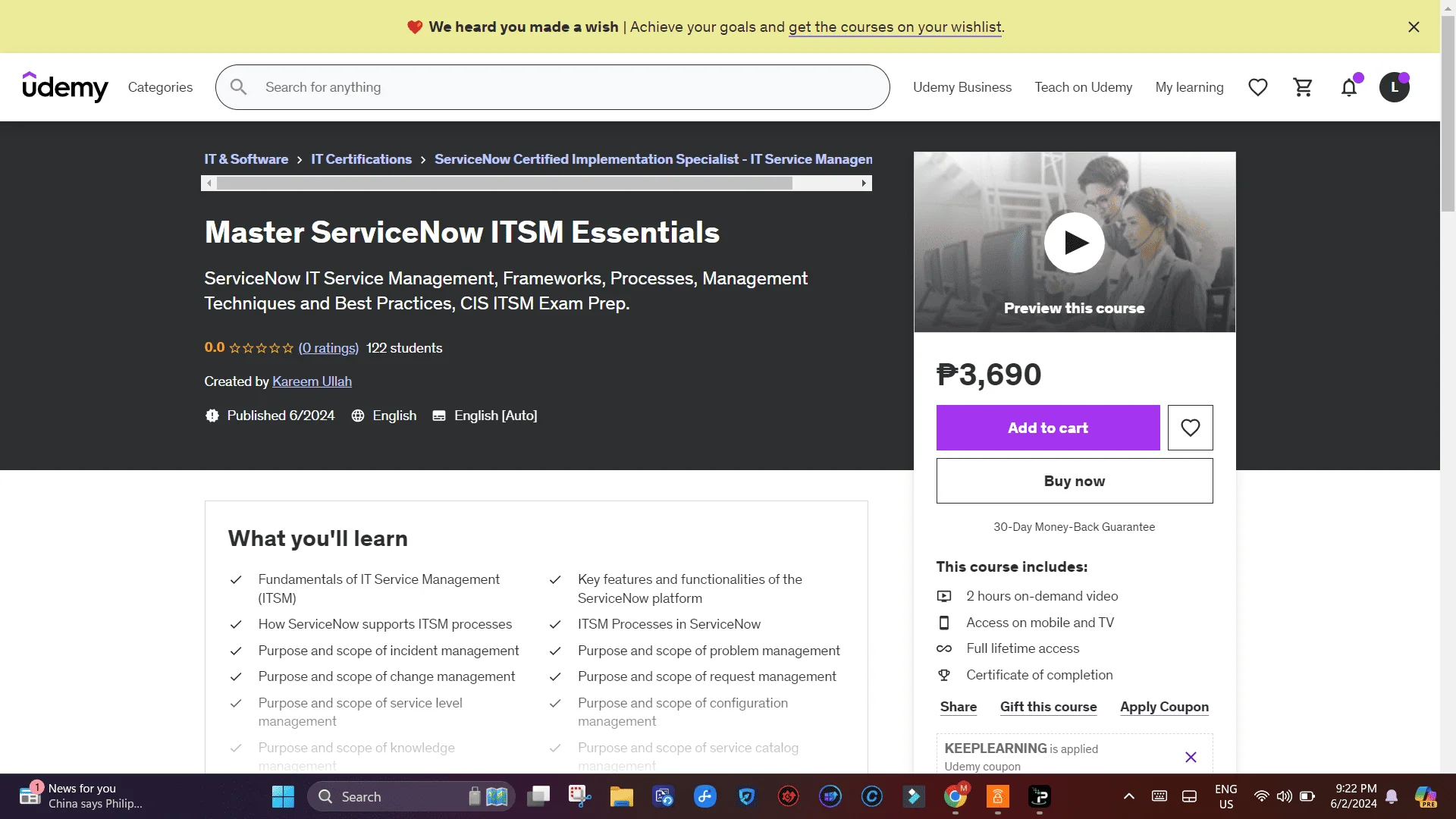Click the Master ServiceNow ITSM Essentials title
This screenshot has width=1456, height=819.
pos(462,232)
